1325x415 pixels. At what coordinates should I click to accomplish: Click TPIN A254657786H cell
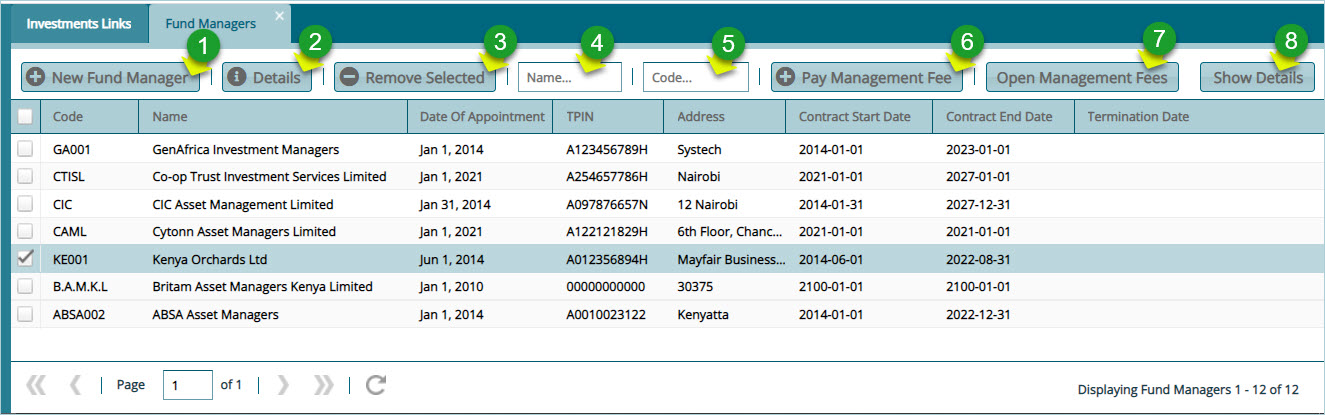point(608,177)
